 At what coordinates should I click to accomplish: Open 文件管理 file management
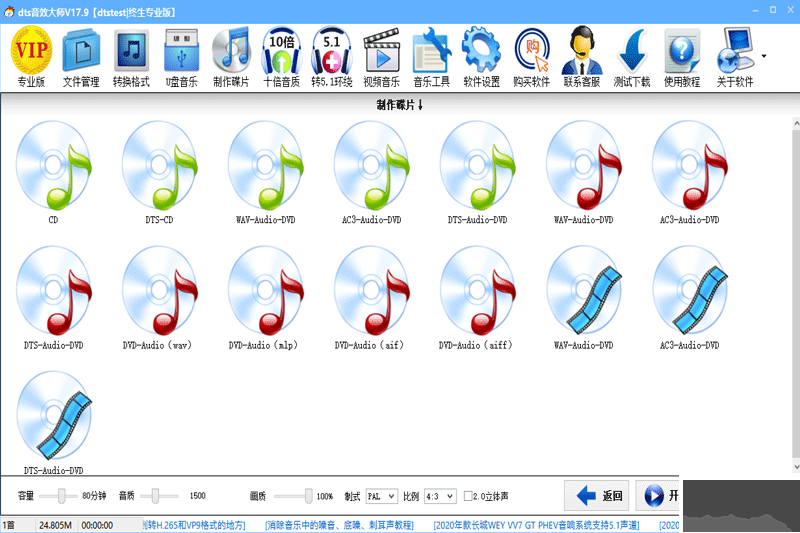click(81, 57)
